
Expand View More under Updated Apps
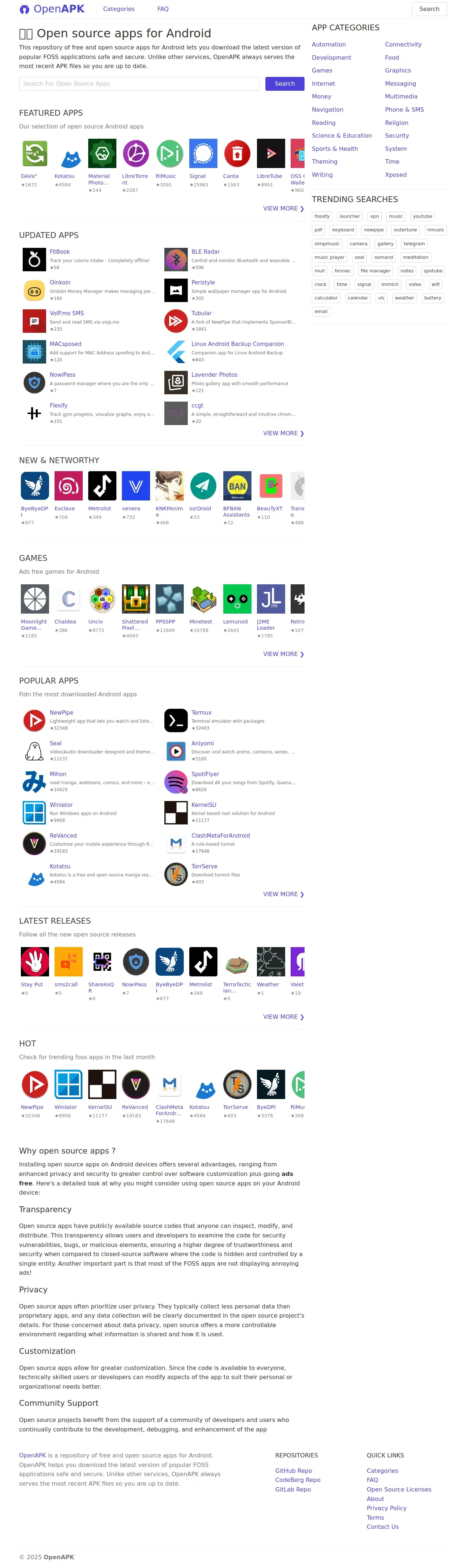pos(283,433)
